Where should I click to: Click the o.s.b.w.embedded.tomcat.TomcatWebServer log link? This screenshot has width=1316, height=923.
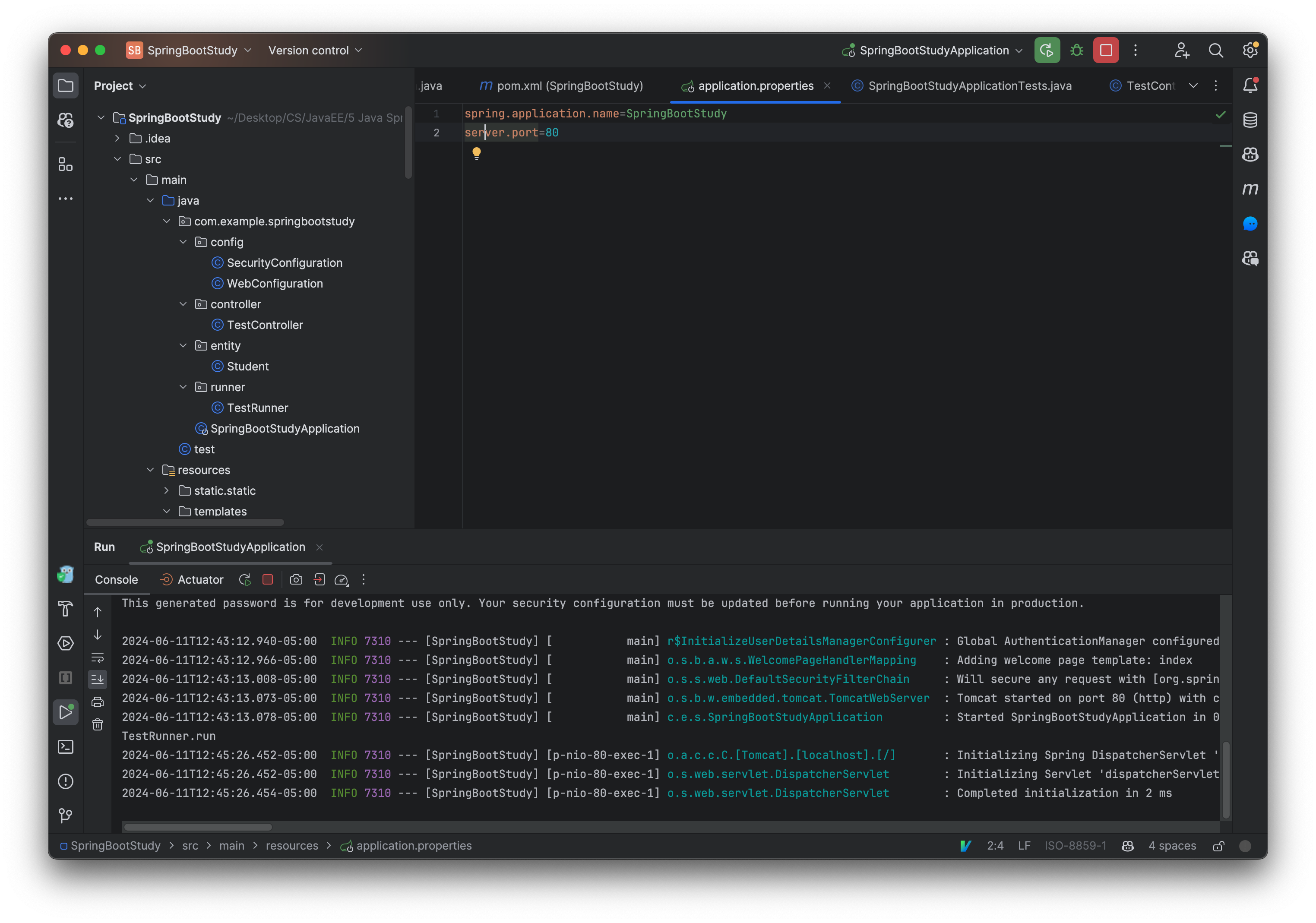(x=798, y=699)
